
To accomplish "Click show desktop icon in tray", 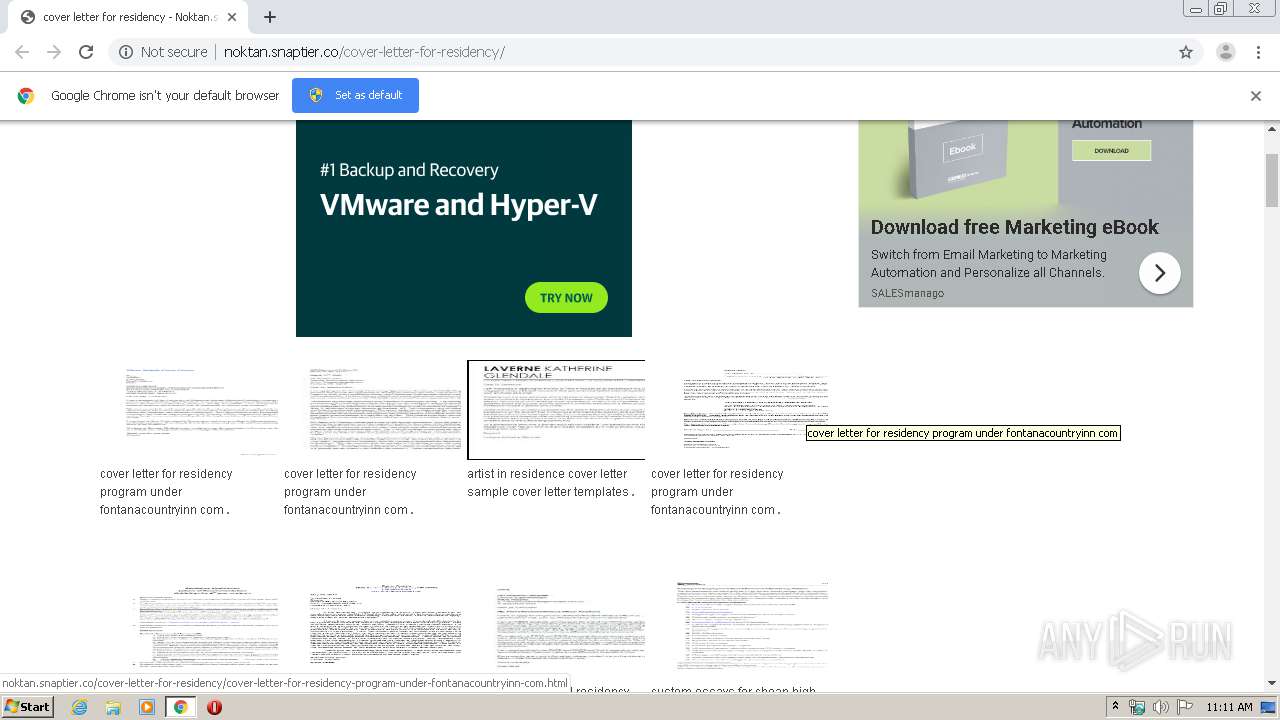I will tap(1269, 707).
